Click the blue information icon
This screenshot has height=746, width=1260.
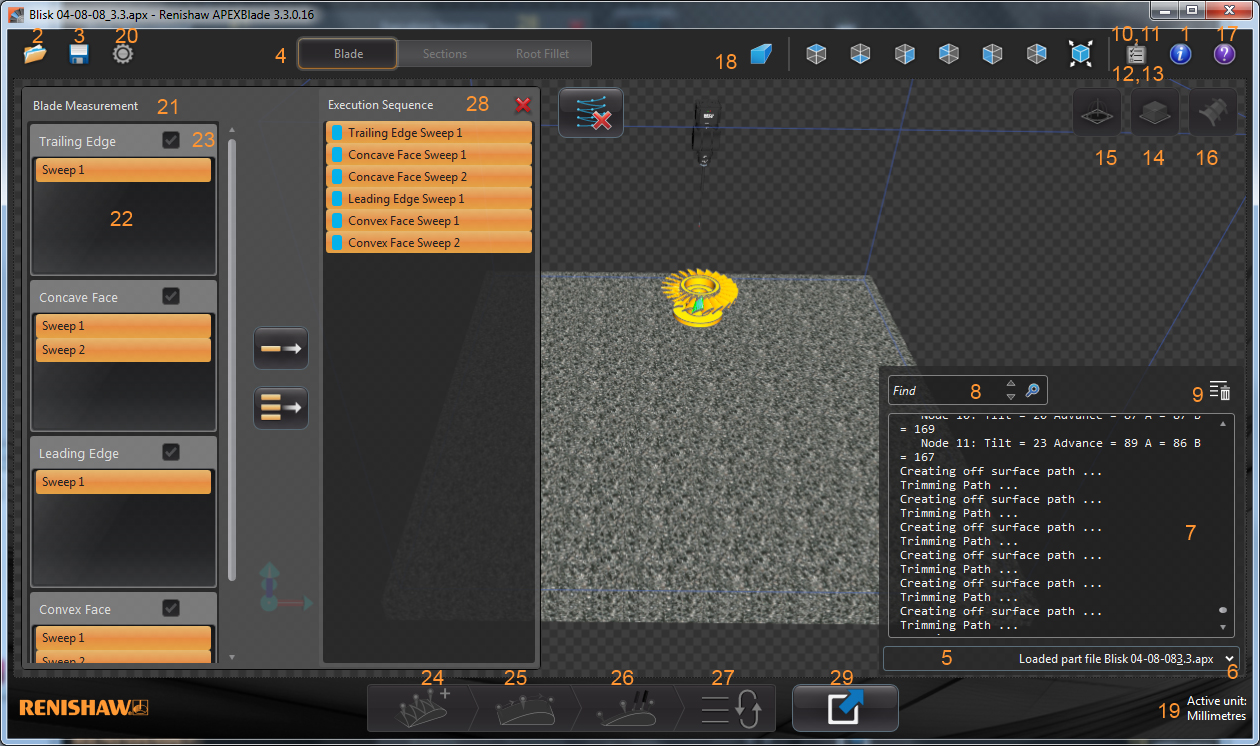coord(1180,54)
